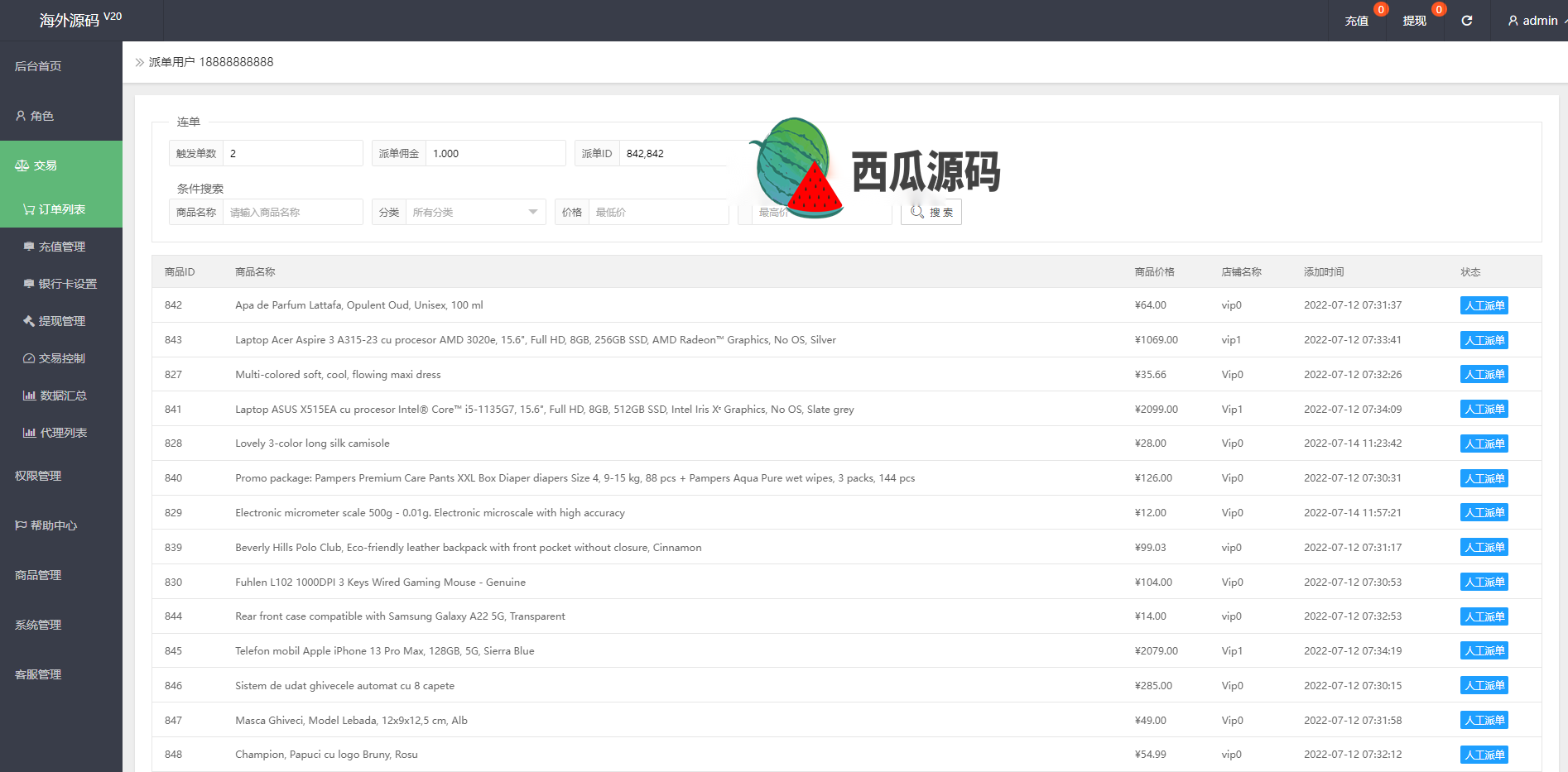Click product name 'Lovely 3-color long silk camisole'
Image resolution: width=1568 pixels, height=772 pixels.
tap(312, 444)
